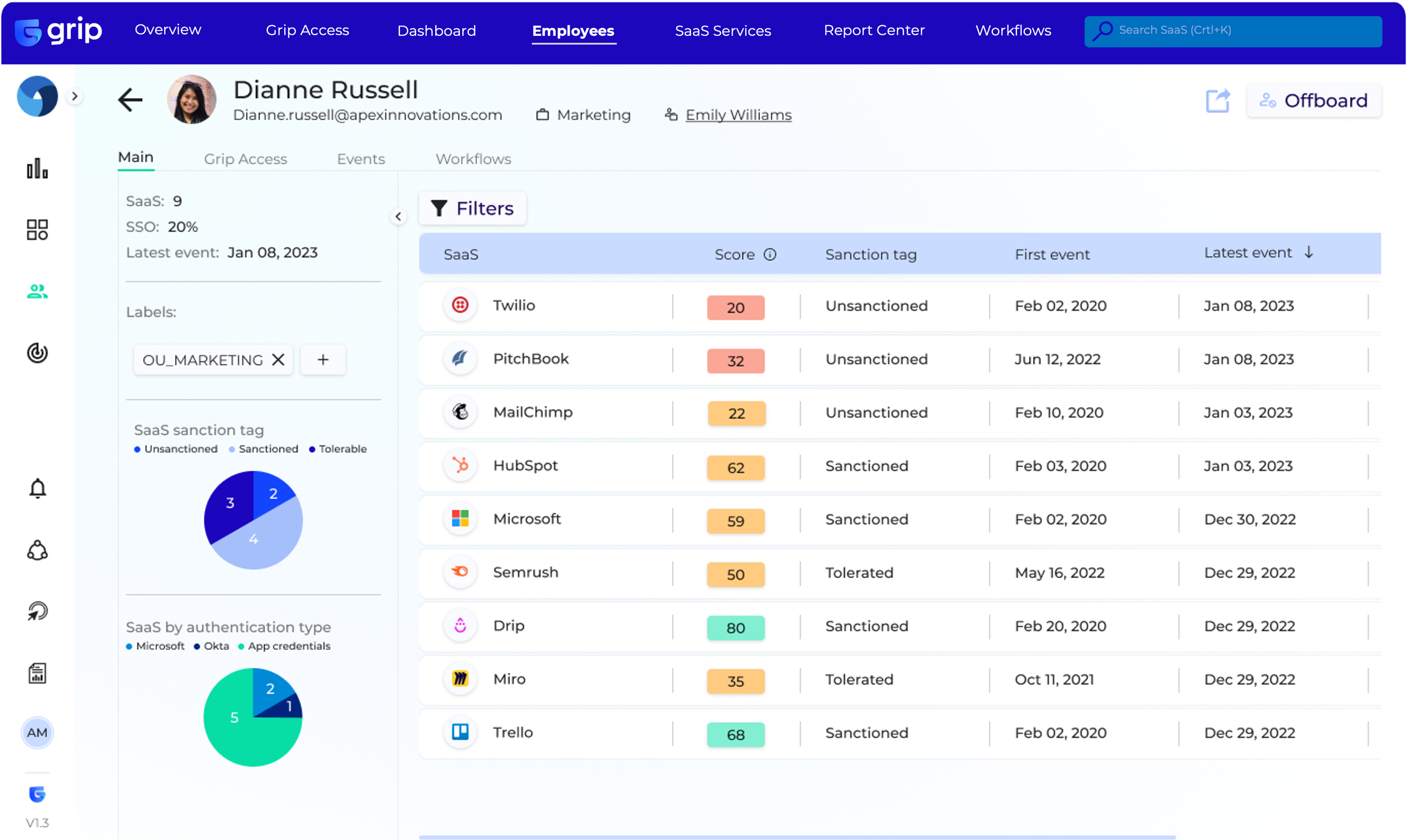The image size is (1408, 840).
Task: Click the Unsanctioned legend dot
Action: [x=137, y=449]
